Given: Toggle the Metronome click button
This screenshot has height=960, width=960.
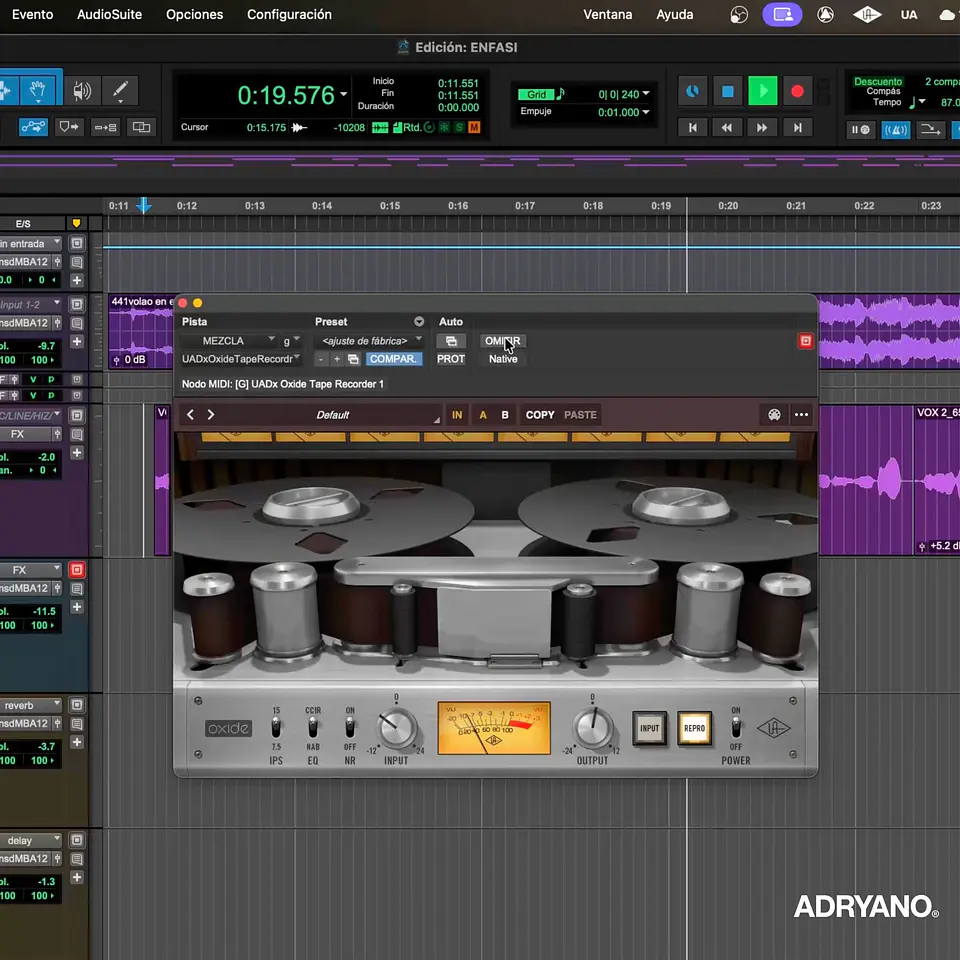Looking at the screenshot, I should 895,130.
